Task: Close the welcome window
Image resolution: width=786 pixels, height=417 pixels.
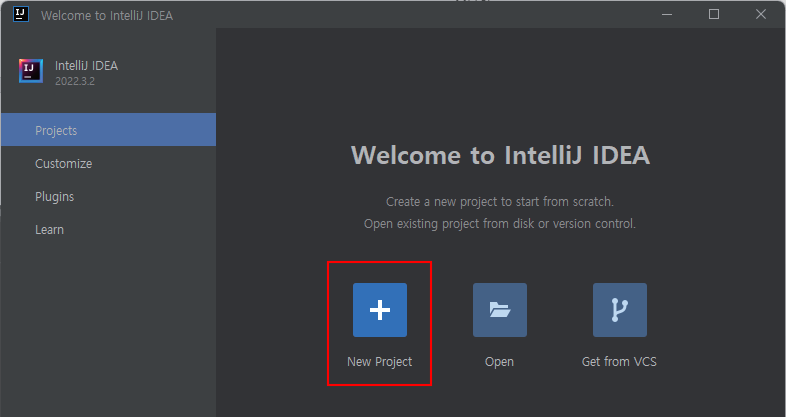Action: [x=761, y=15]
